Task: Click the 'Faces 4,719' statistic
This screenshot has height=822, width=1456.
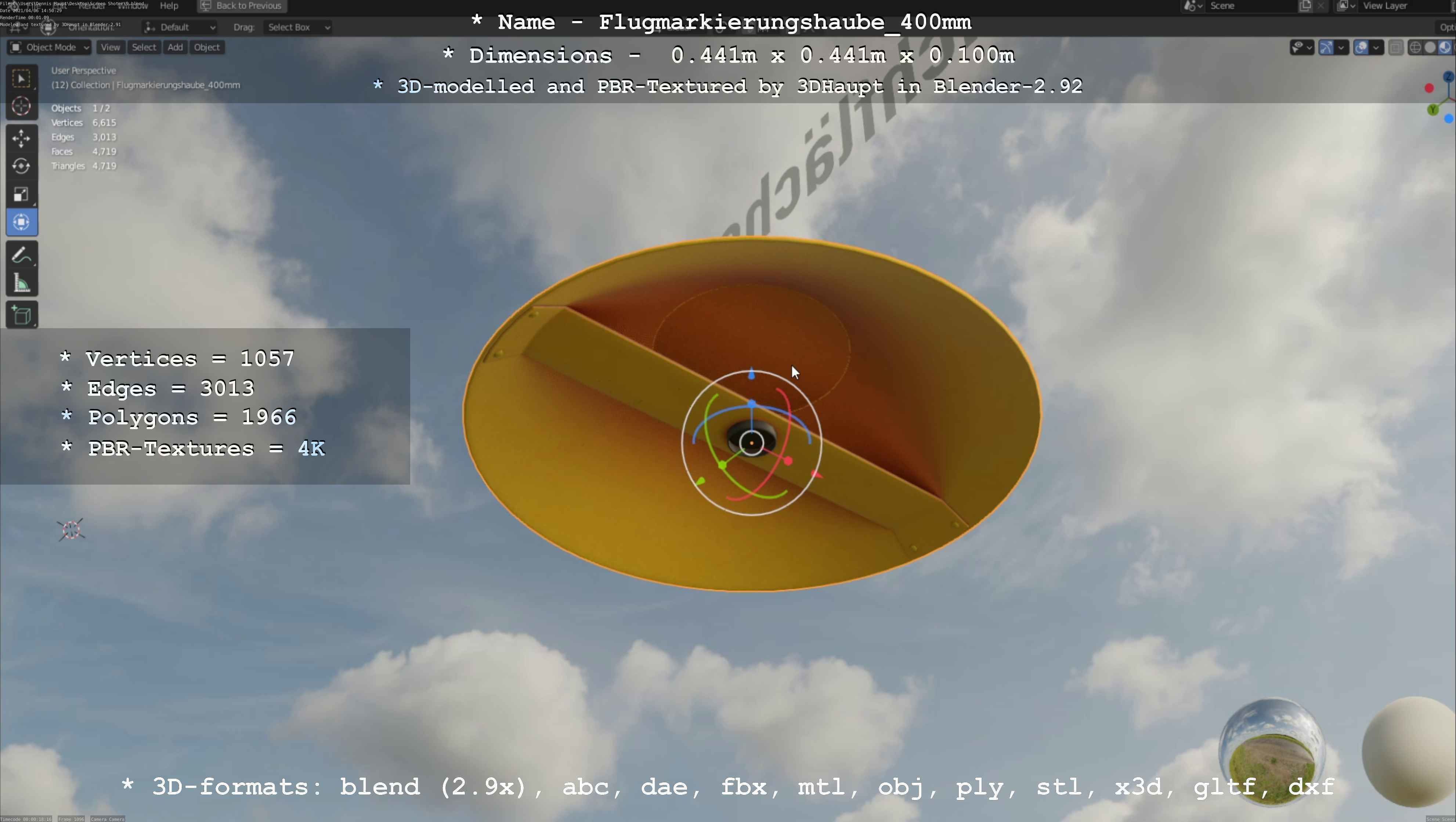Action: [x=84, y=151]
